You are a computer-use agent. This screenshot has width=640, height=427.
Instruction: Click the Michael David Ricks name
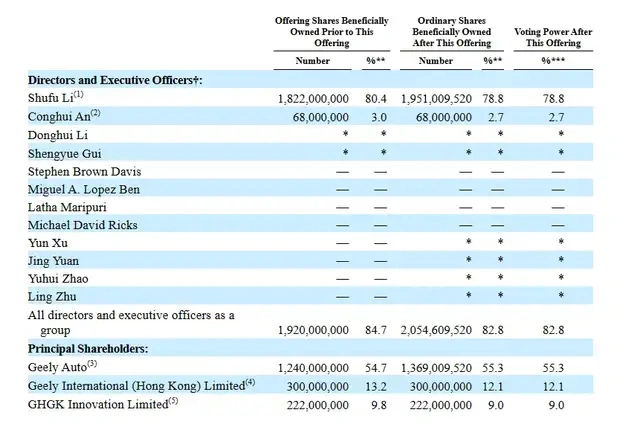[x=84, y=225]
